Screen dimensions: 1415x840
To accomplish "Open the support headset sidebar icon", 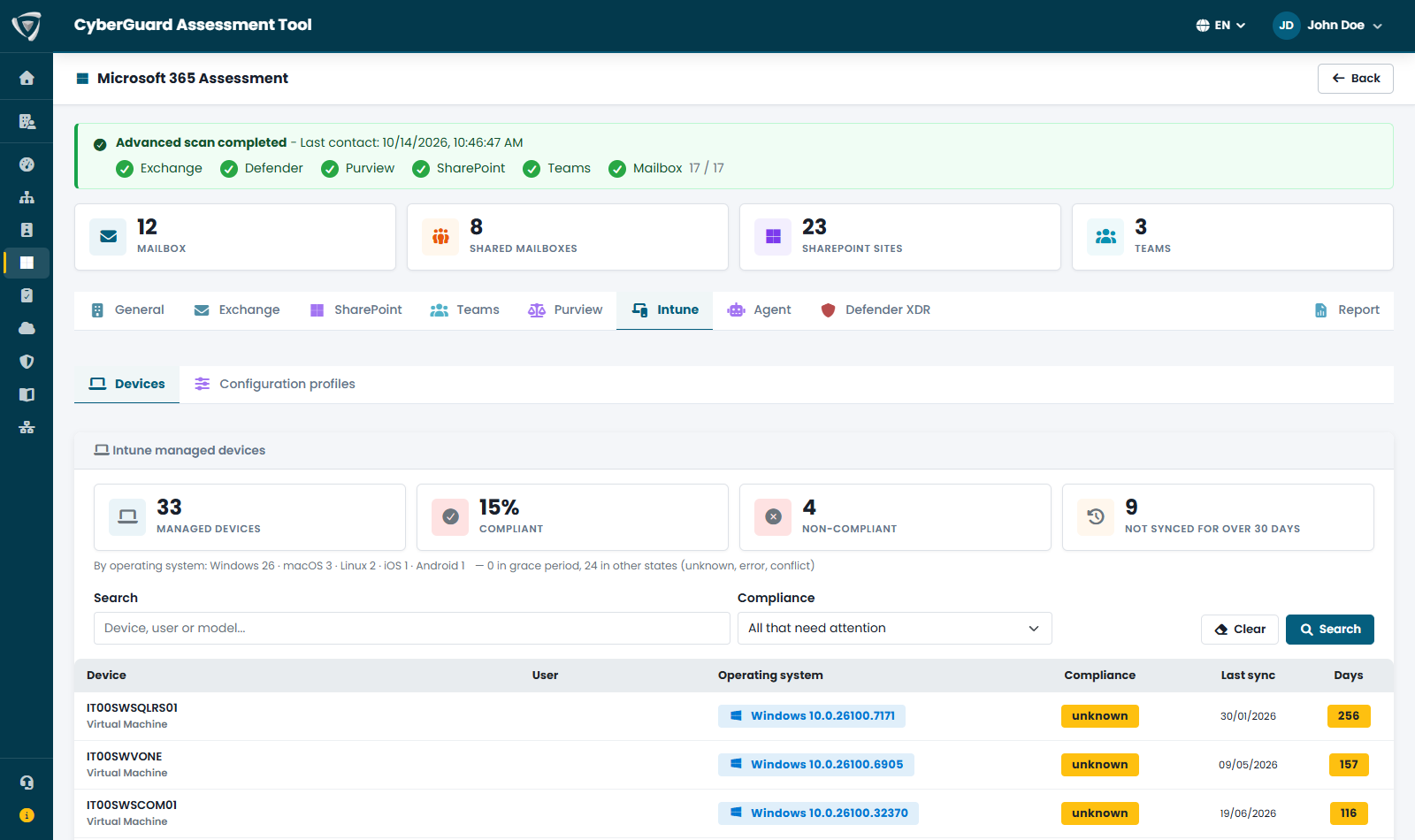I will [x=27, y=783].
